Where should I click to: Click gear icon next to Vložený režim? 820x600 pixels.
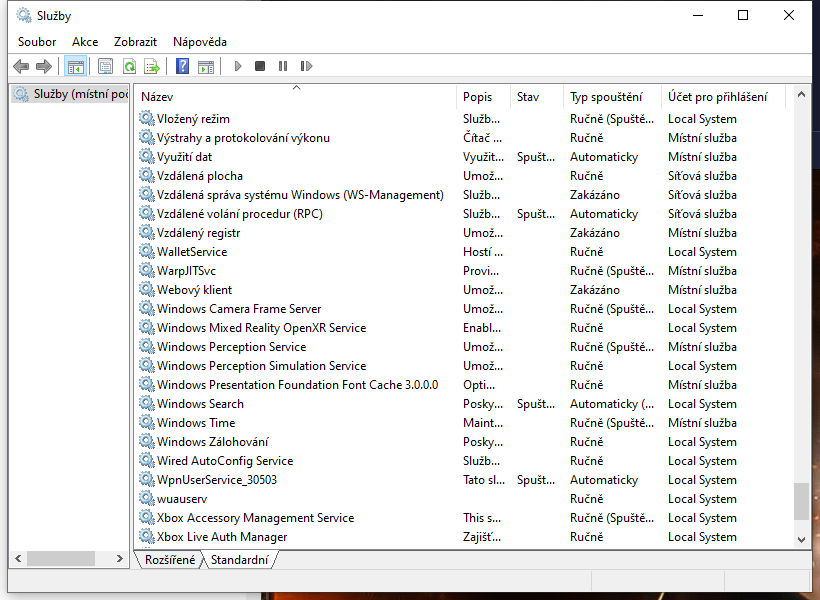147,118
